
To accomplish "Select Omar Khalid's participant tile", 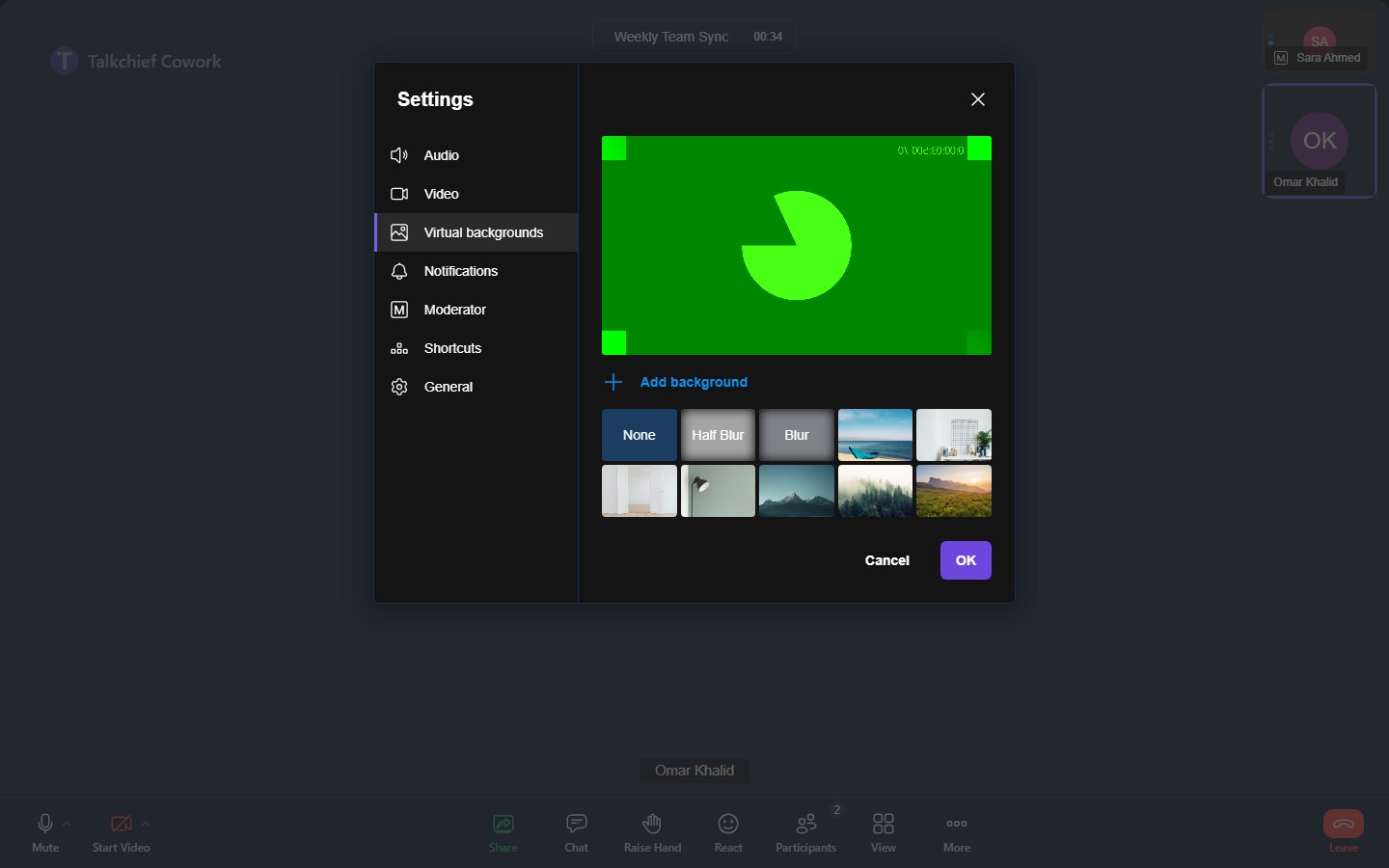I will [x=1319, y=141].
